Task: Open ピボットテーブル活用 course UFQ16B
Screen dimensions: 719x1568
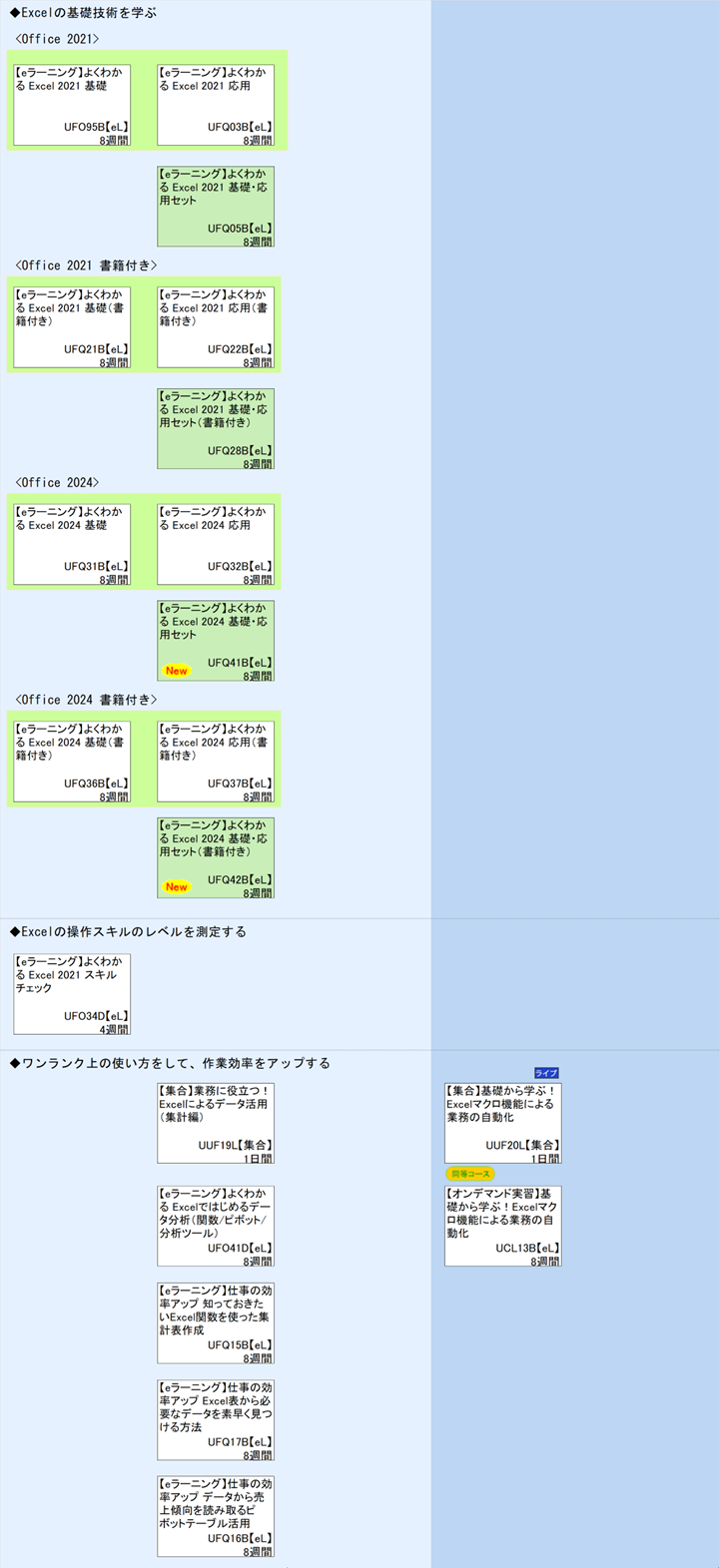Action: click(216, 1517)
